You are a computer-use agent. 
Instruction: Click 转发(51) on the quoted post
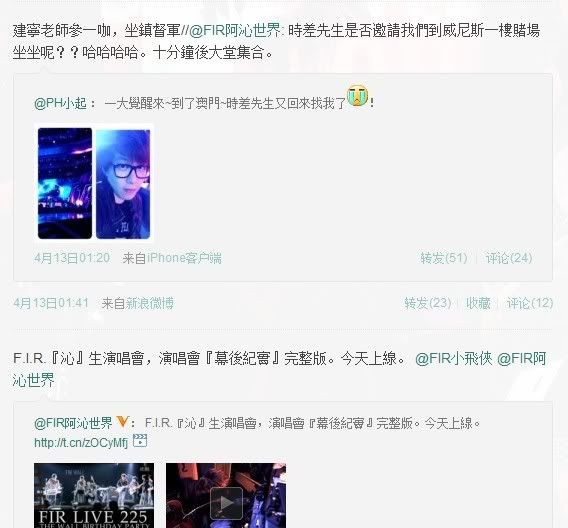pyautogui.click(x=443, y=258)
